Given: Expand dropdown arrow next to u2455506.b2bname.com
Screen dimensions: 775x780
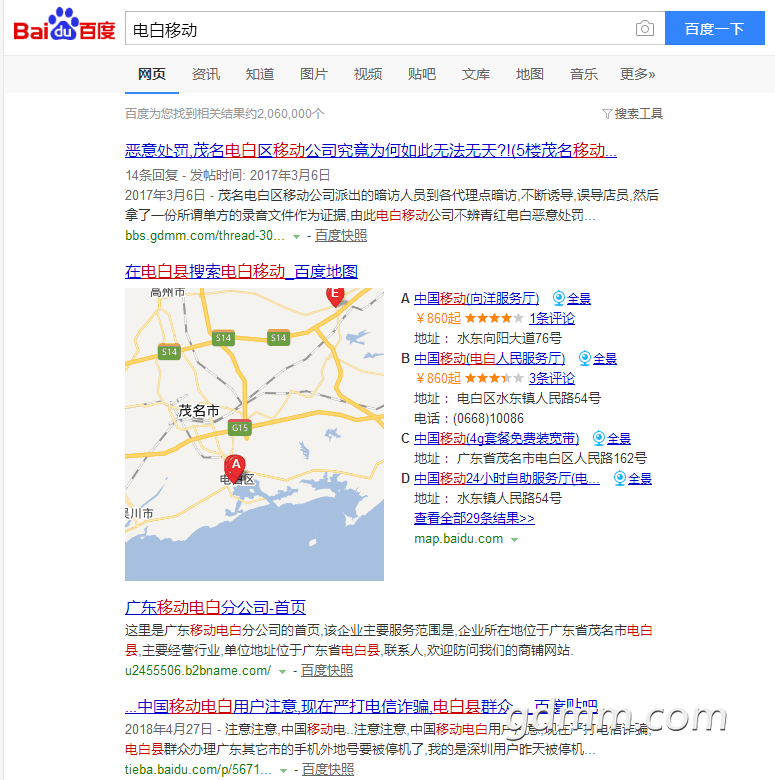Looking at the screenshot, I should 283,672.
